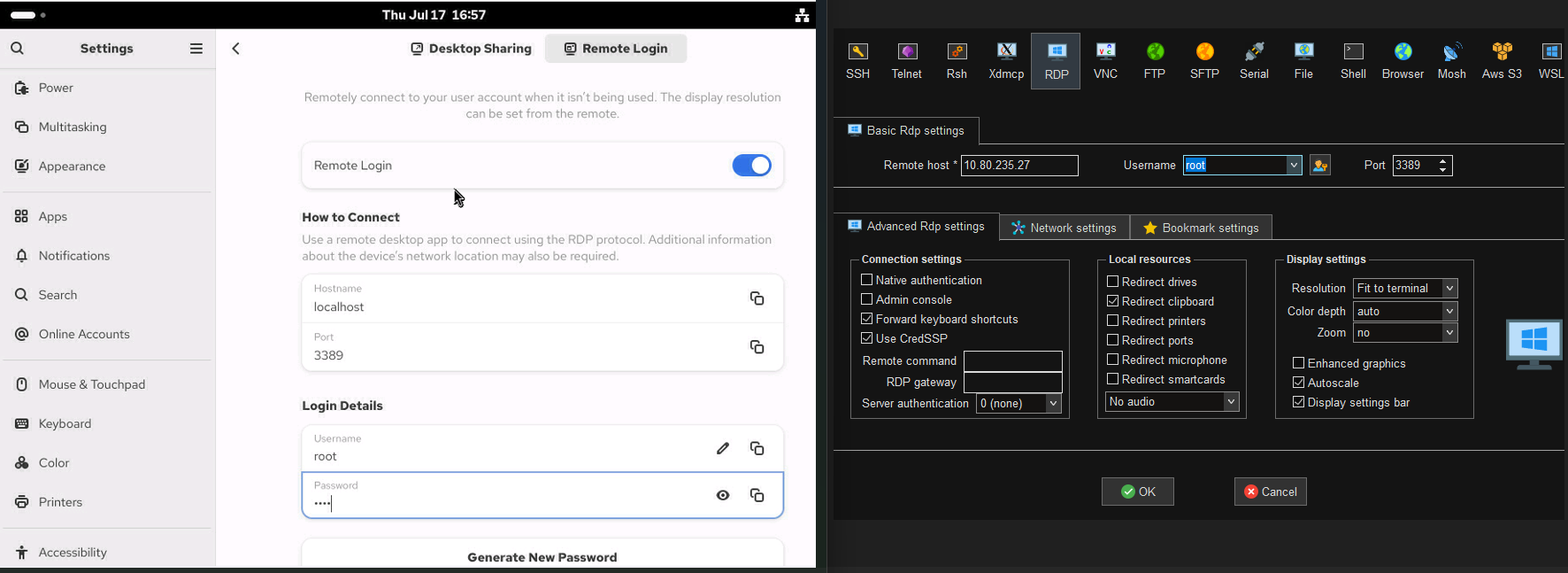1568x573 pixels.
Task: Choose the VNC session icon
Action: [1105, 60]
